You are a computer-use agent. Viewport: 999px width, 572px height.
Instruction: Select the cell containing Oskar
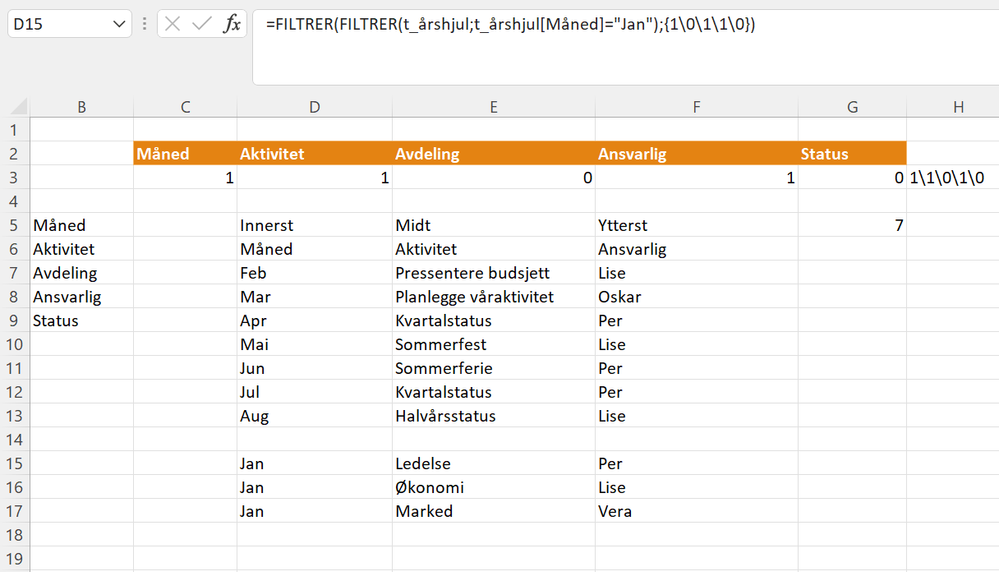pos(696,297)
